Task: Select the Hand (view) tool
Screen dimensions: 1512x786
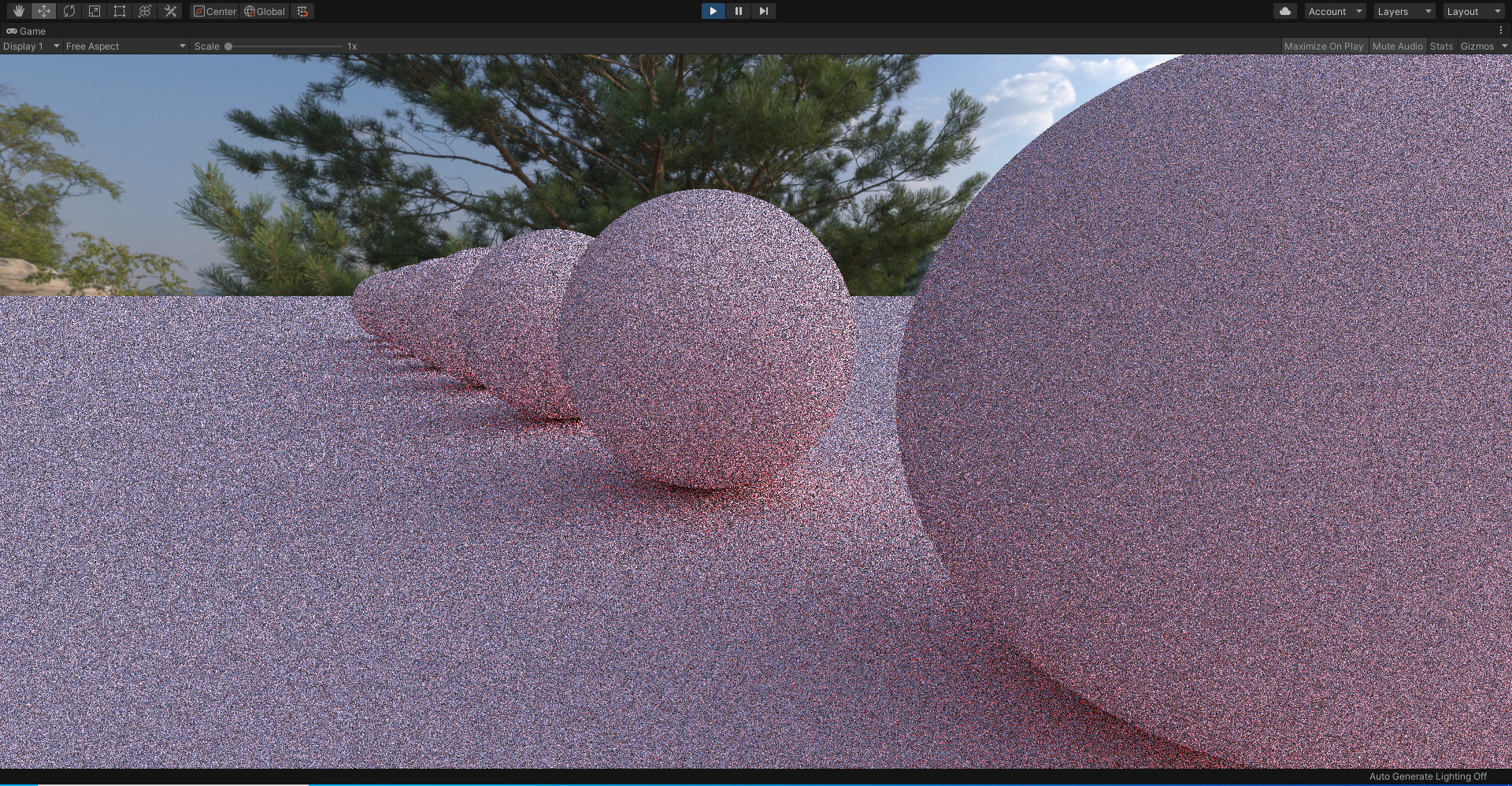Action: 19,11
